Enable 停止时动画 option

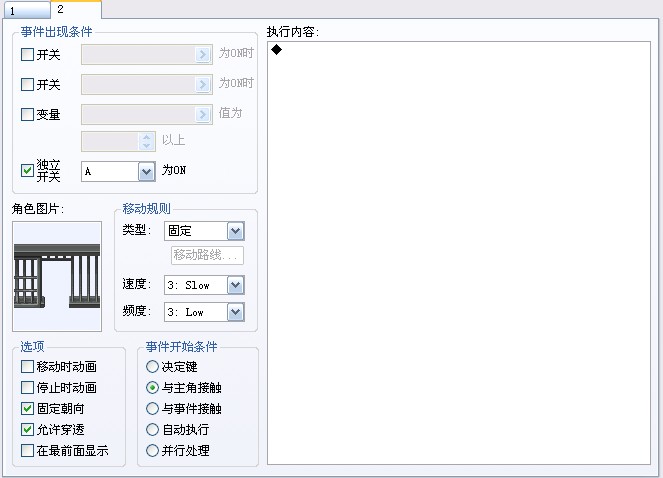[x=59, y=387]
